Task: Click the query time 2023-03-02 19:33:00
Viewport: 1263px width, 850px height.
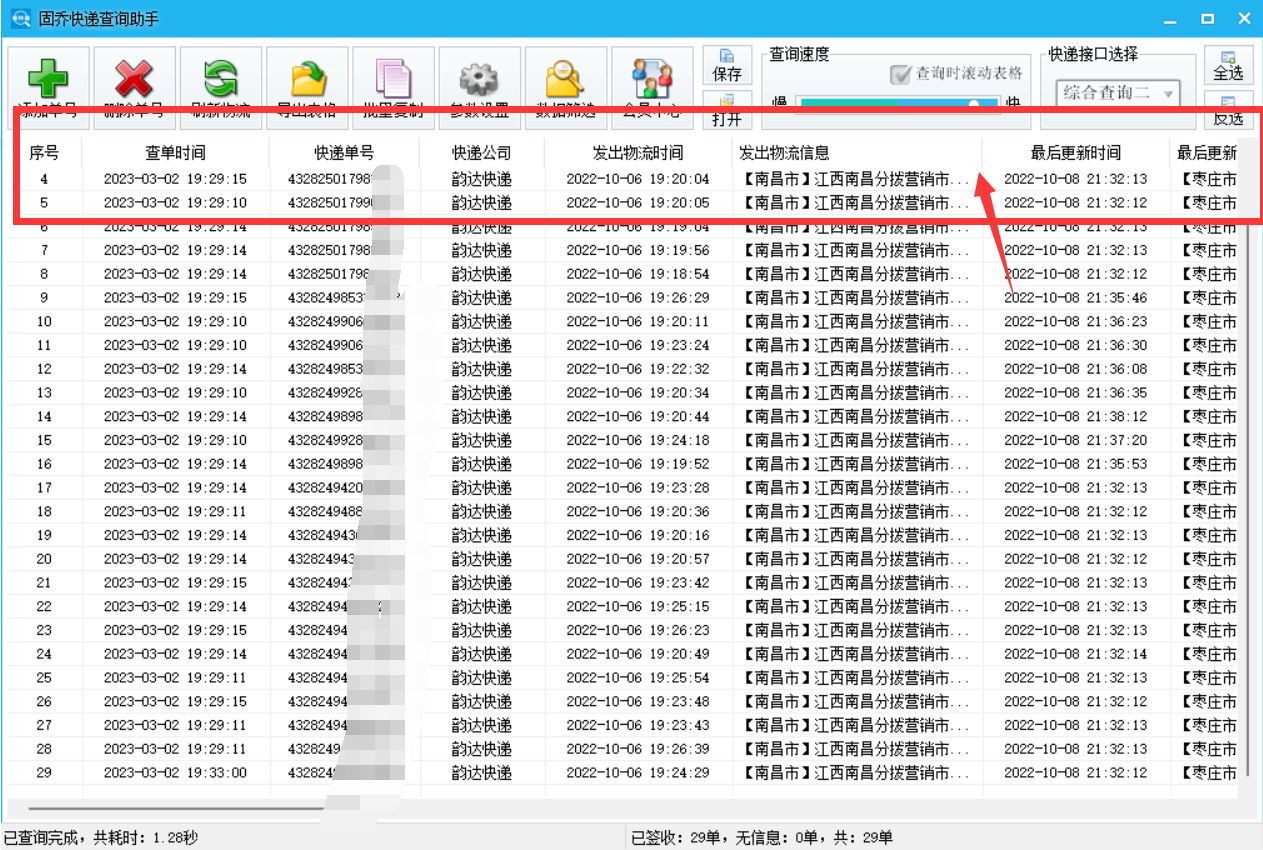Action: point(175,773)
